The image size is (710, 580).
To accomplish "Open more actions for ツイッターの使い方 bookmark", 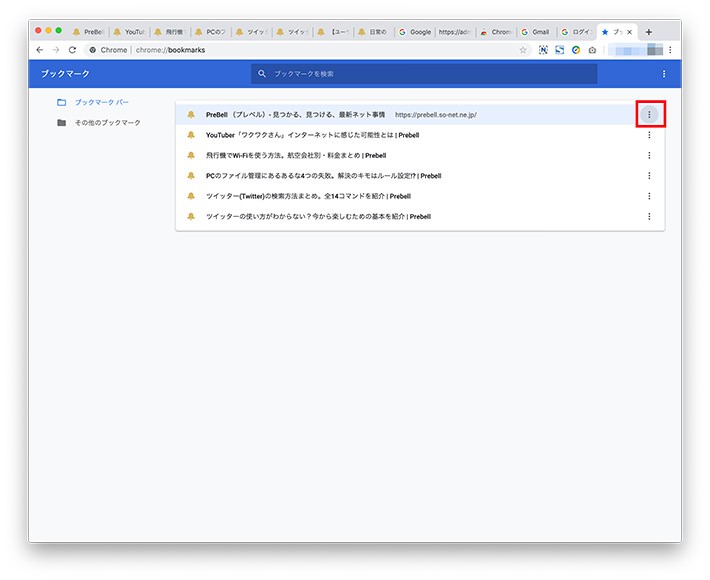I will tap(649, 216).
